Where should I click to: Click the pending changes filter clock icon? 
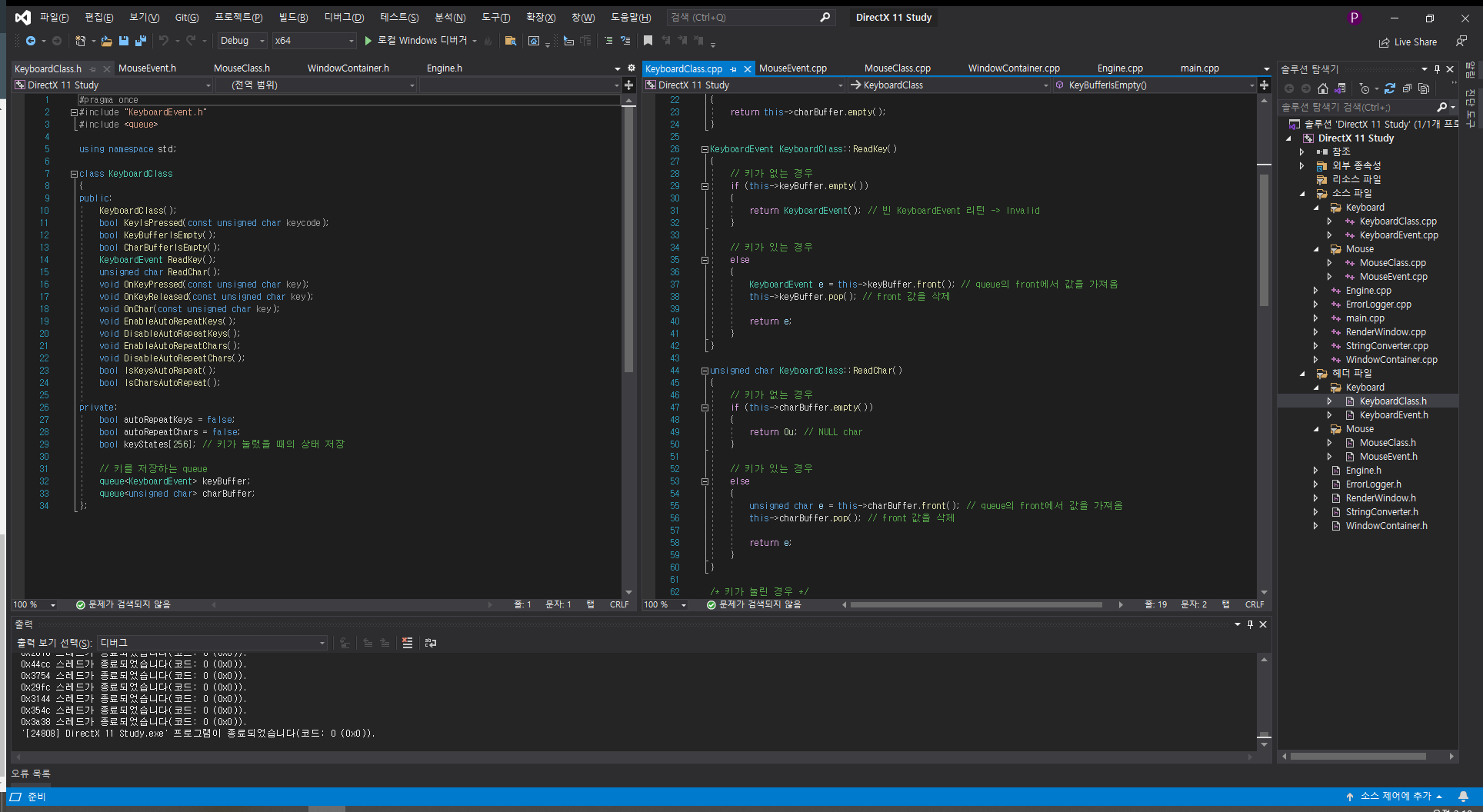click(1365, 88)
